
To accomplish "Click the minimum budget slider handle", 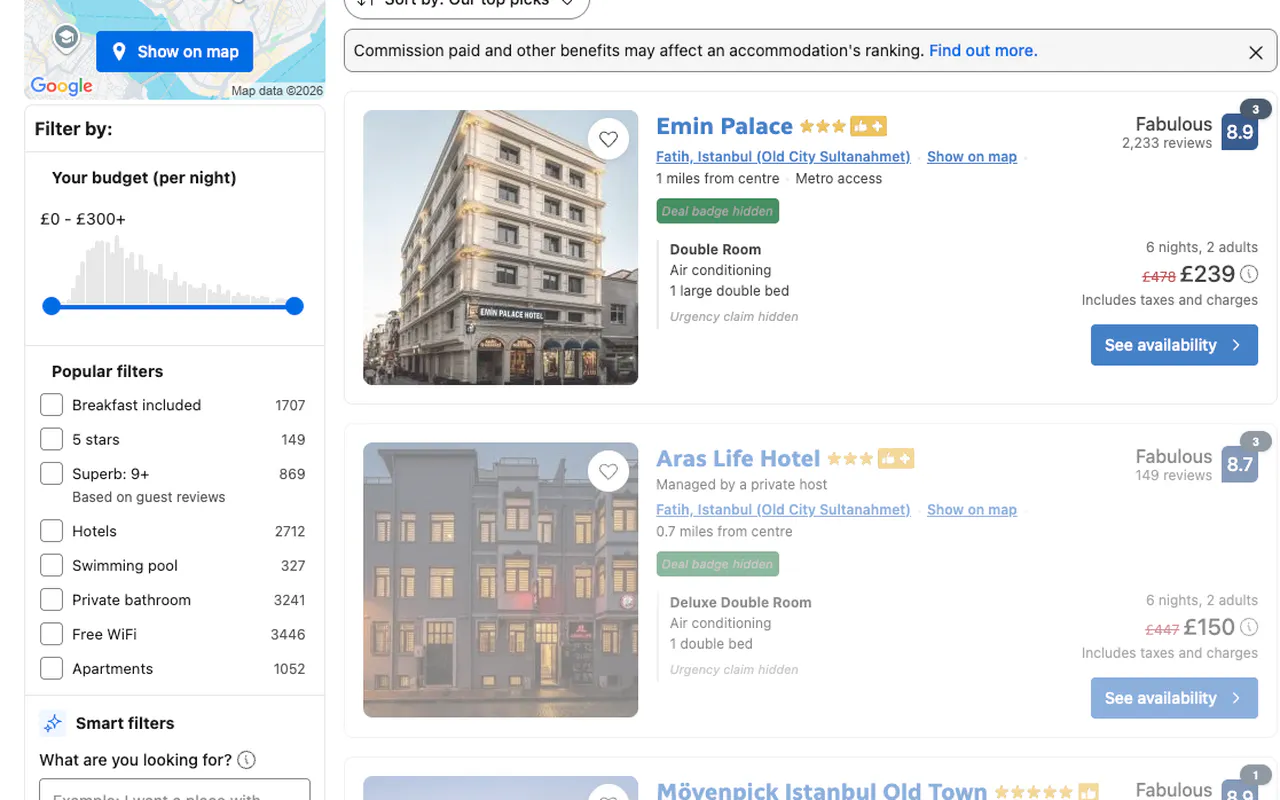I will point(52,306).
